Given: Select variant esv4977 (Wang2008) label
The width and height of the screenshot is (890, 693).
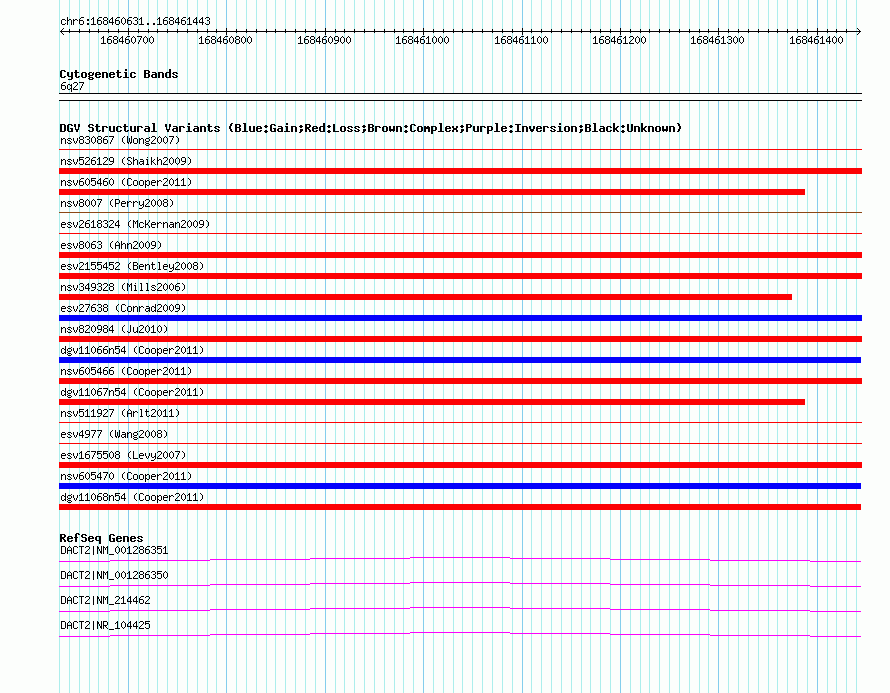Looking at the screenshot, I should (114, 434).
